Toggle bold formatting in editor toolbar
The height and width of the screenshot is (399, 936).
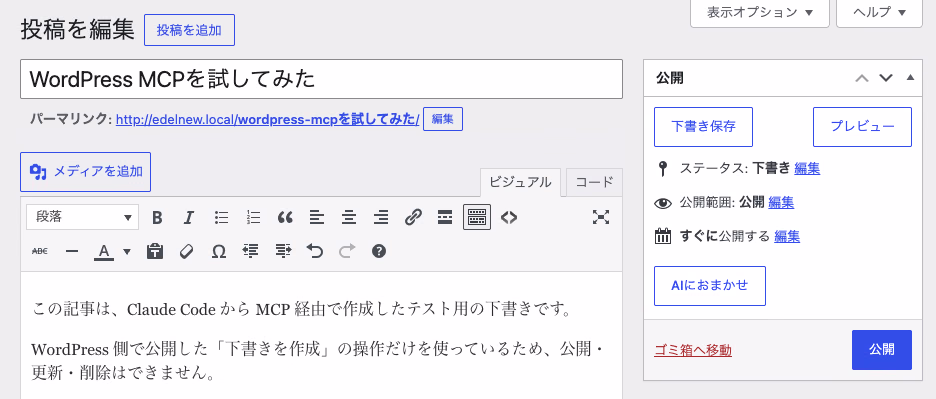pyautogui.click(x=157, y=217)
